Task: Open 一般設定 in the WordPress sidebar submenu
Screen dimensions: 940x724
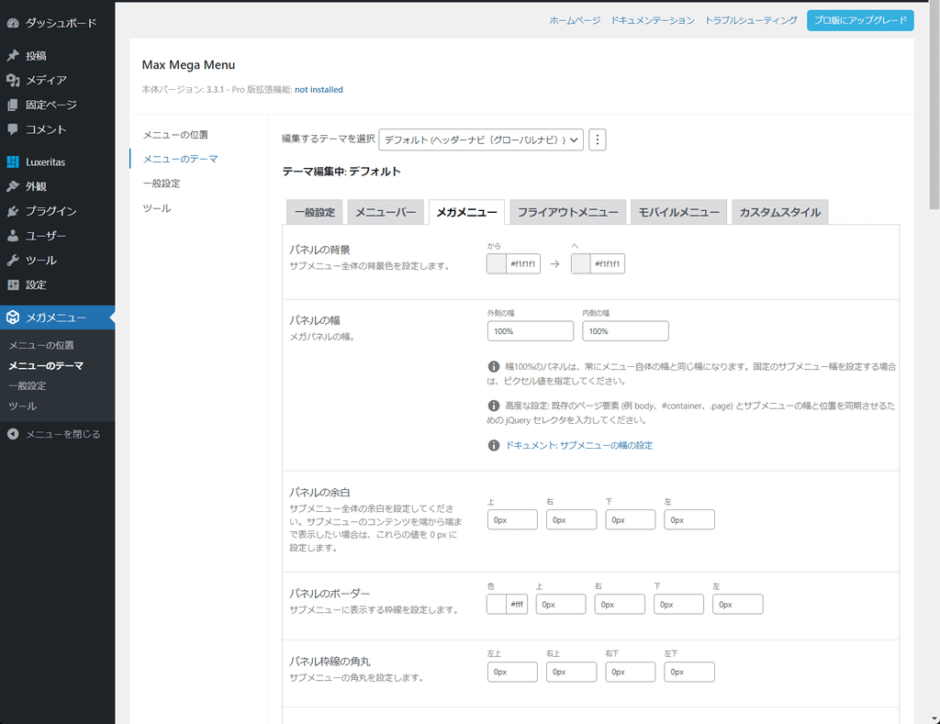Action: pos(27,386)
